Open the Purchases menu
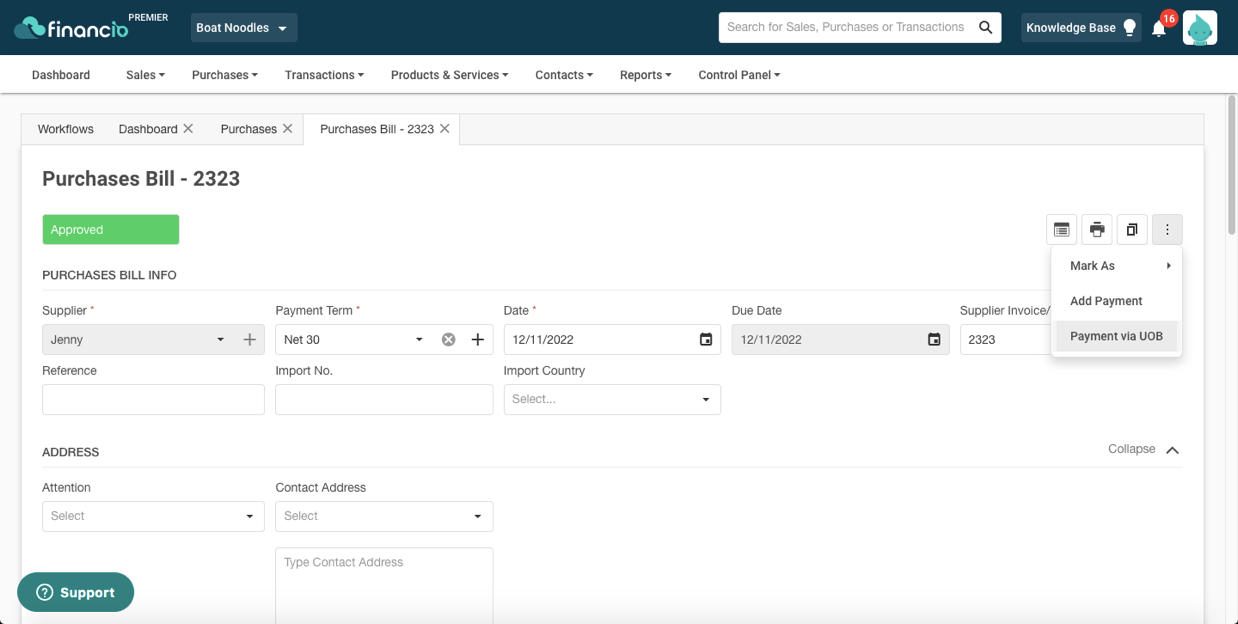This screenshot has height=624, width=1238. [225, 75]
